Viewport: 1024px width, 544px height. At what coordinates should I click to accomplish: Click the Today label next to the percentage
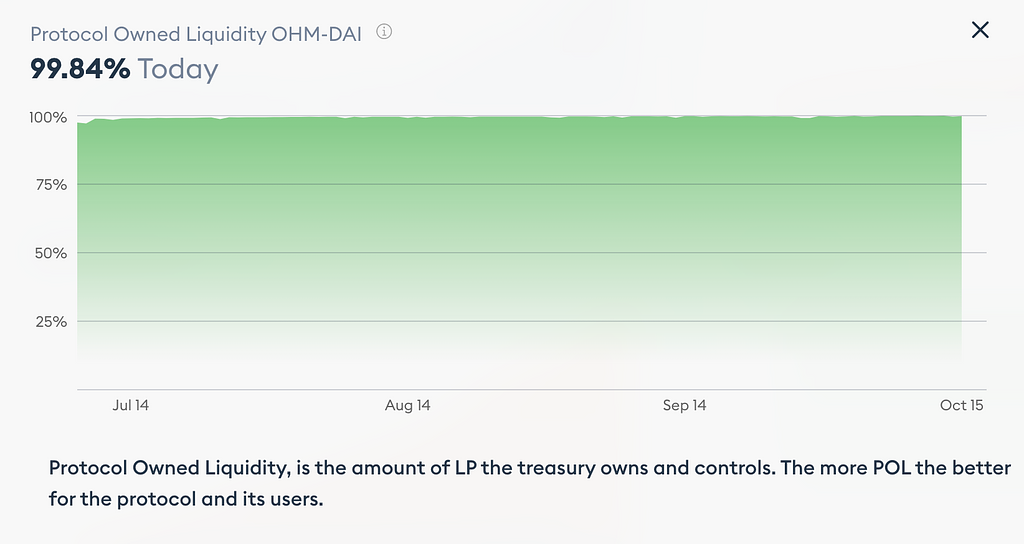click(178, 69)
